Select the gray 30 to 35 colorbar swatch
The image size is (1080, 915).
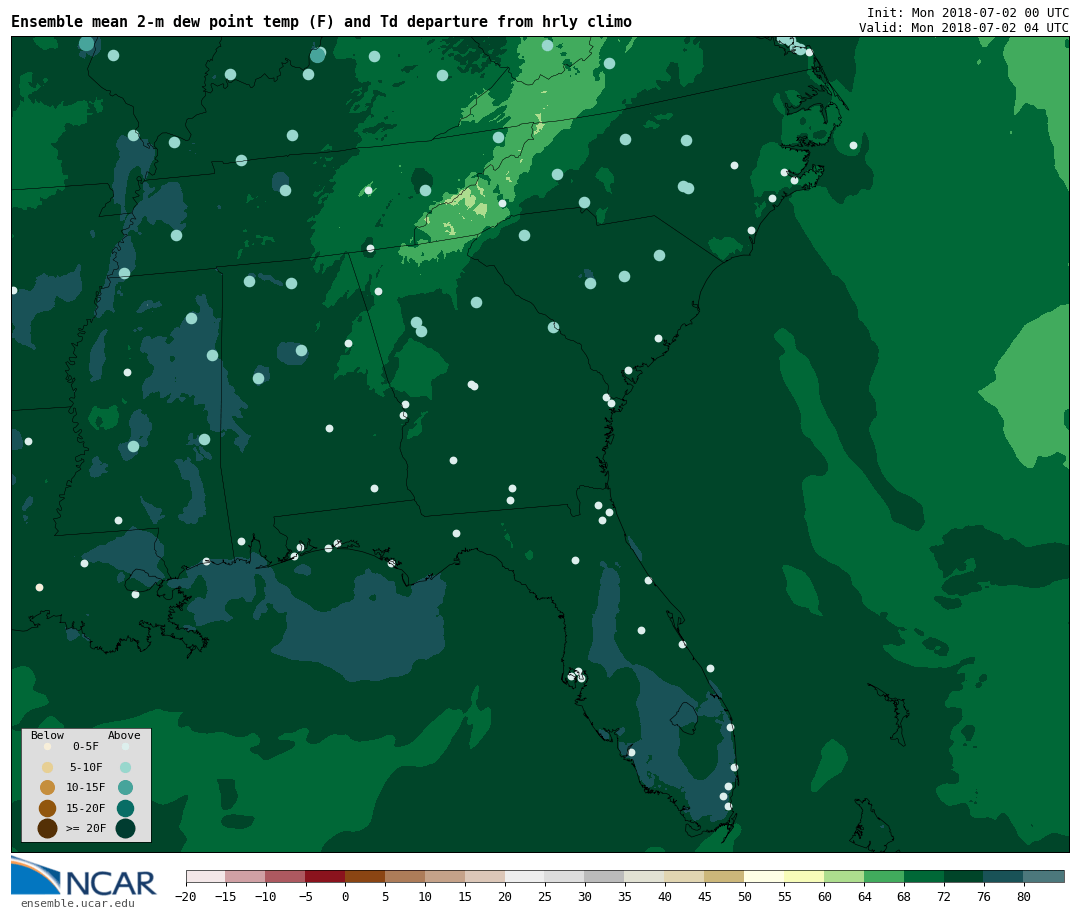[x=605, y=876]
